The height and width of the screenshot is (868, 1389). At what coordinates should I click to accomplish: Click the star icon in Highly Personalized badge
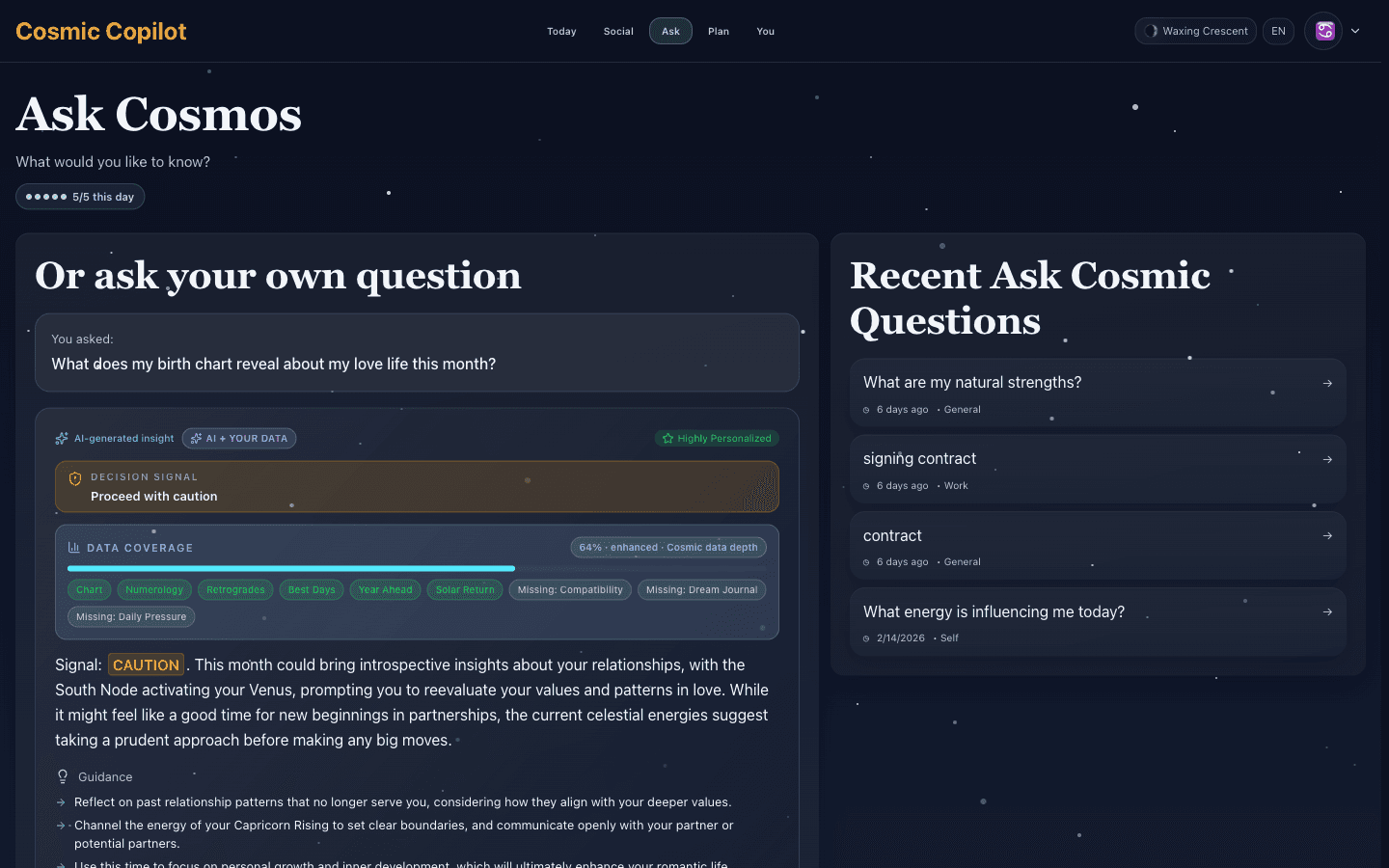[667, 439]
